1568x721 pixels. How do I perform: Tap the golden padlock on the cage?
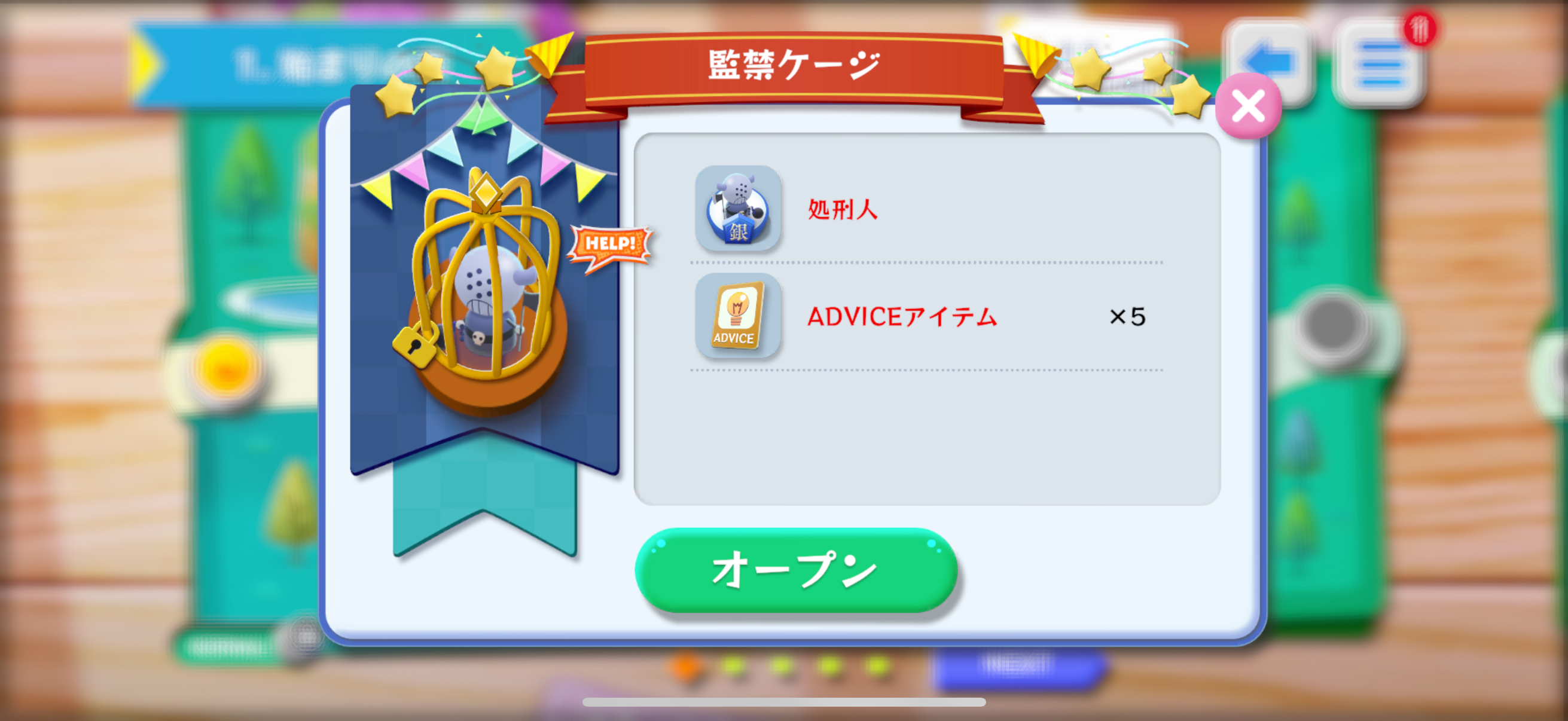pos(416,345)
